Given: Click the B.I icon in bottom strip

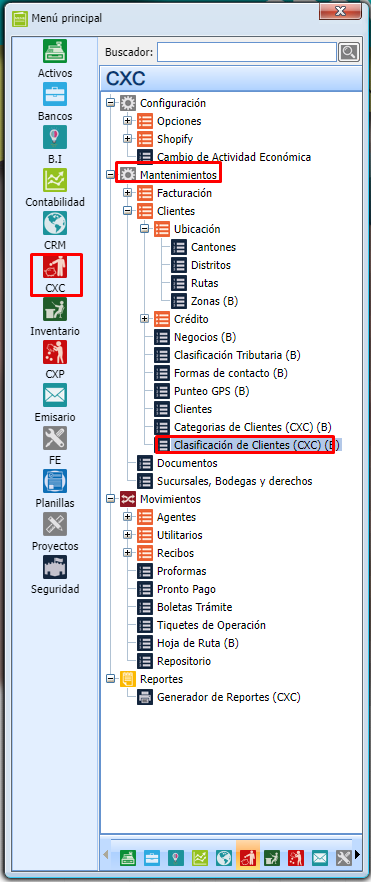Looking at the screenshot, I should (x=176, y=857).
